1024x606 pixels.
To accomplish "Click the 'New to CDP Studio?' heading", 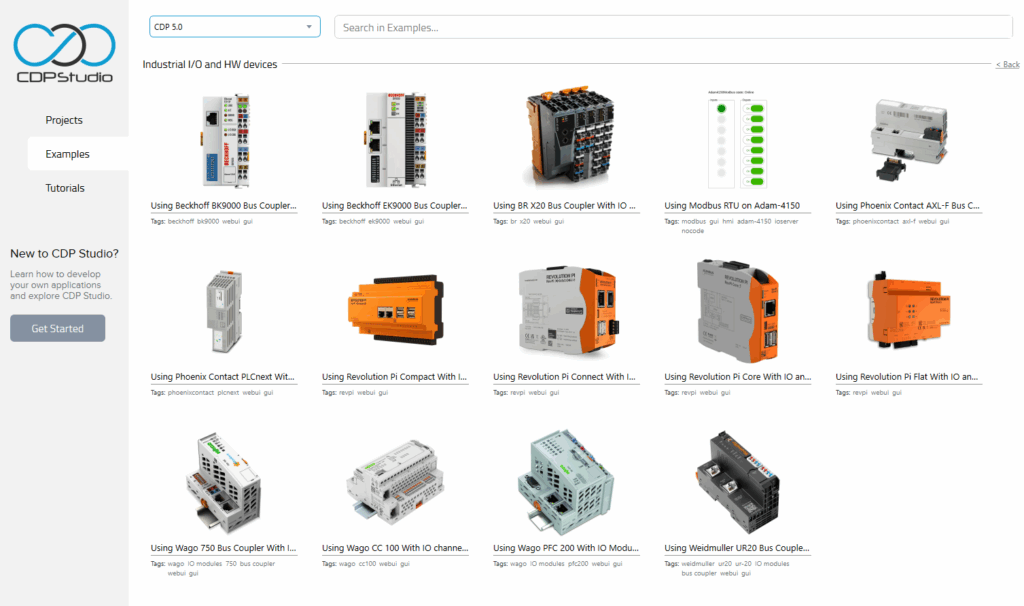I will (65, 253).
